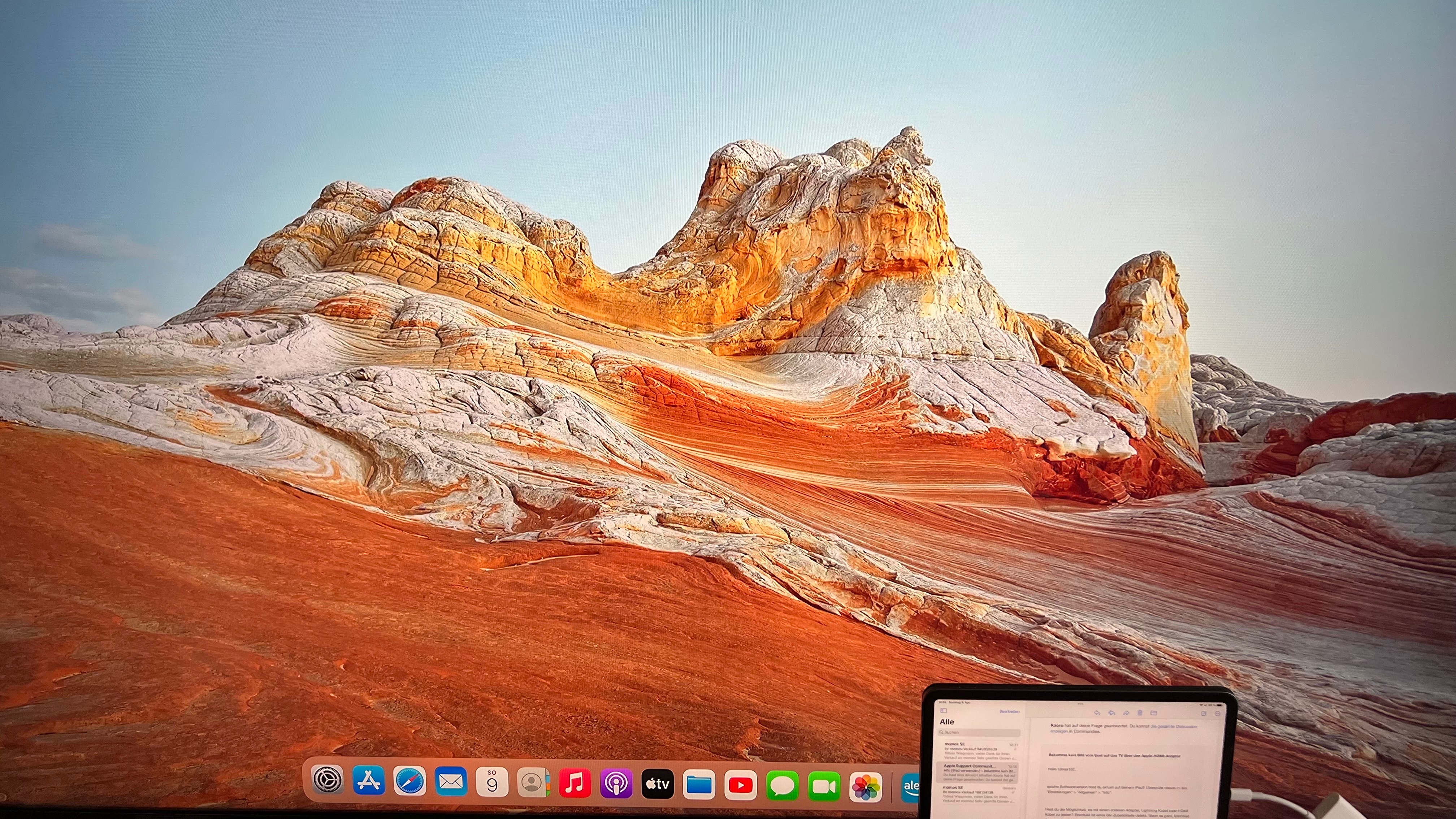Open the Messages app
The width and height of the screenshot is (1456, 819).
pos(782,786)
